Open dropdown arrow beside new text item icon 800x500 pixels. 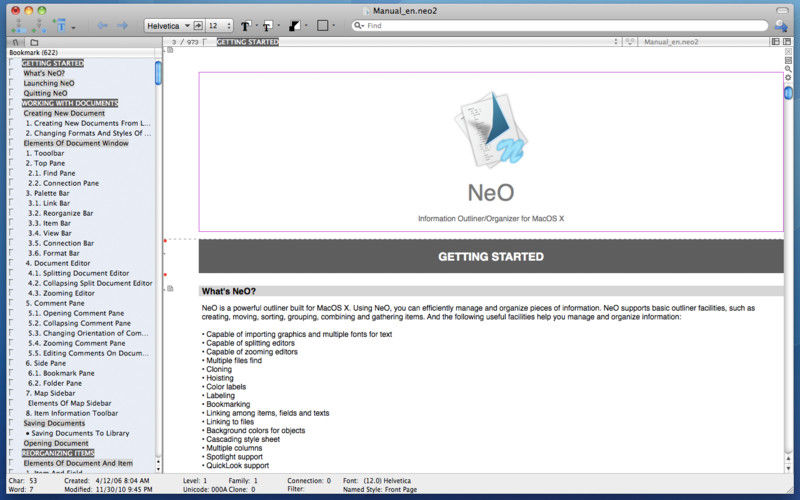[x=74, y=28]
